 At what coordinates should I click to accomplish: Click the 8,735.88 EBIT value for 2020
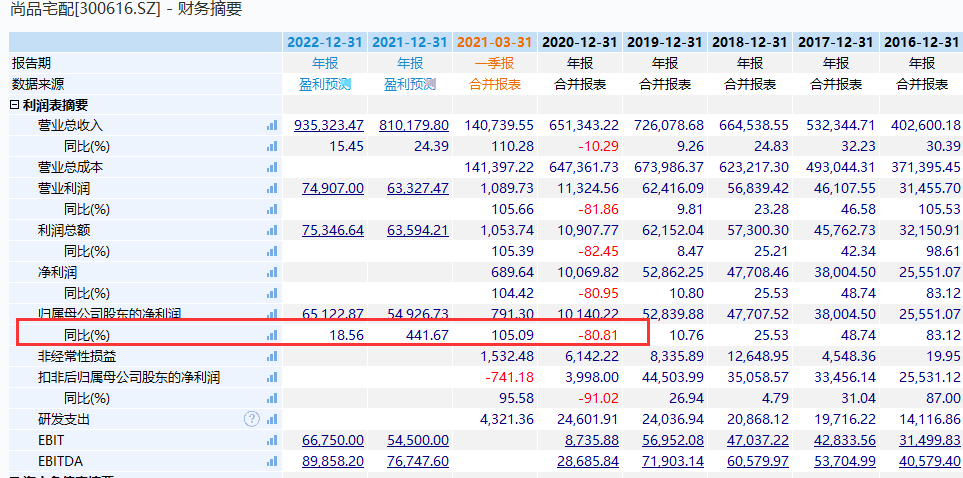(587, 440)
